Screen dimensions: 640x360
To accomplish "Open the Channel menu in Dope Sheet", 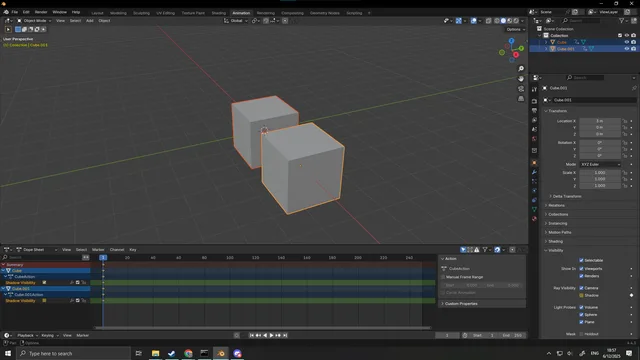I will [117, 250].
